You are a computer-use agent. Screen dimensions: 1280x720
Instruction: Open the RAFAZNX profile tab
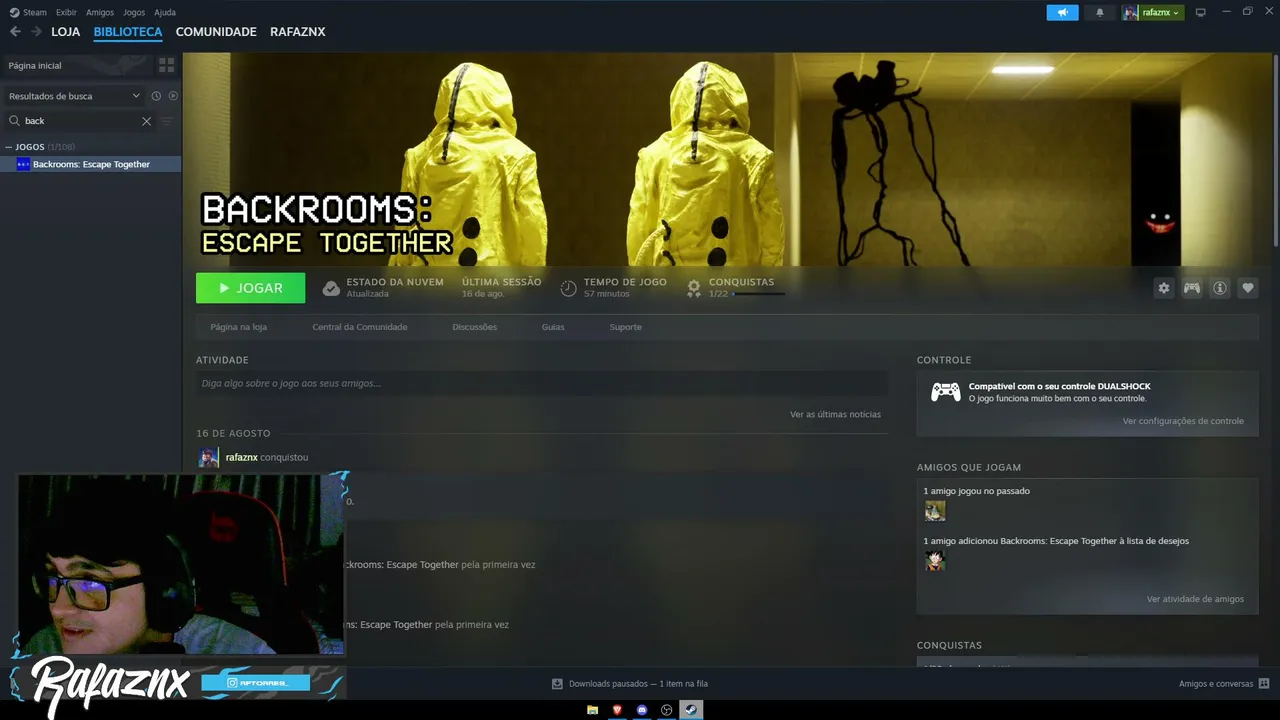coord(297,32)
